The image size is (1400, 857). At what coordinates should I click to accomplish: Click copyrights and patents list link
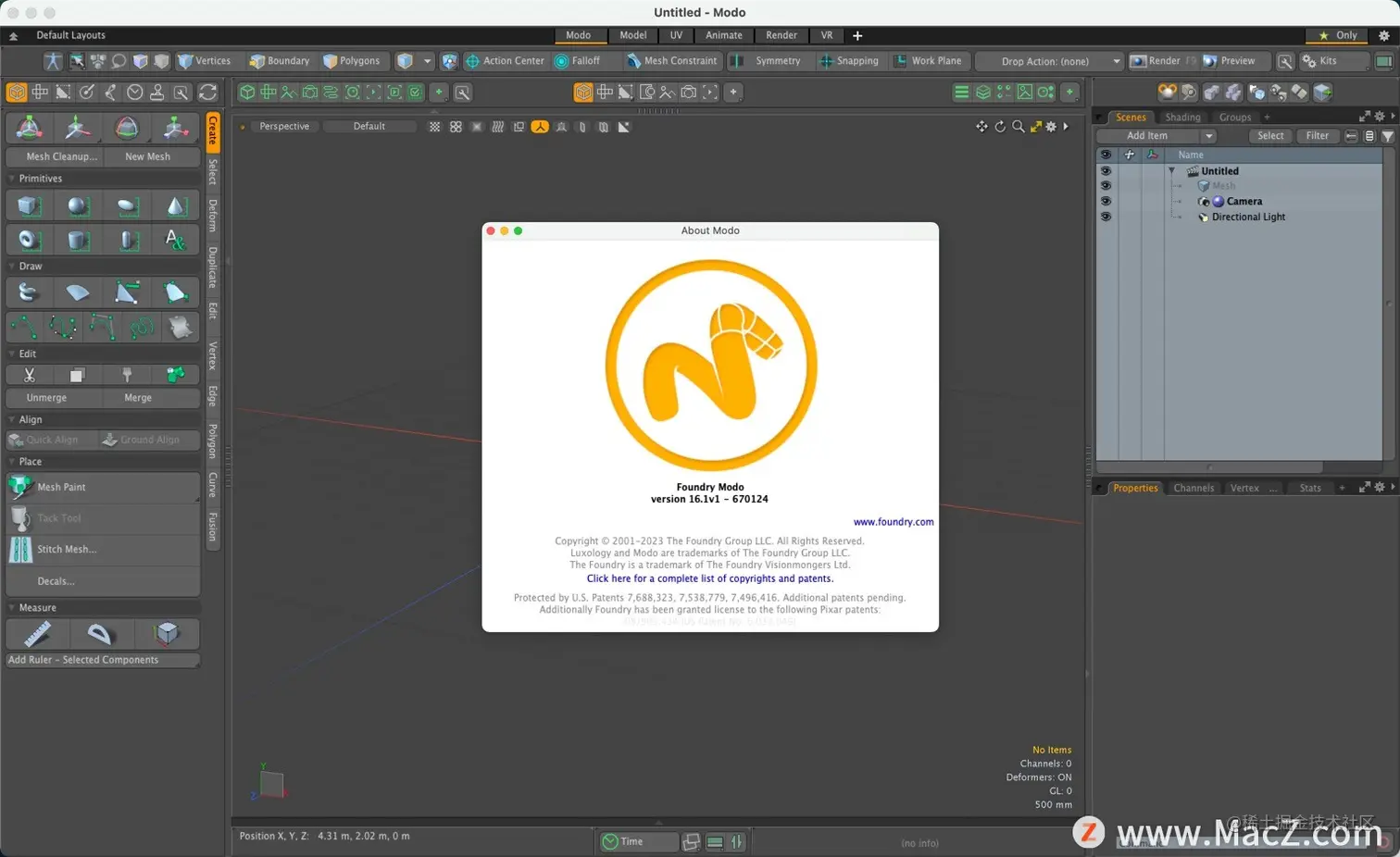710,578
